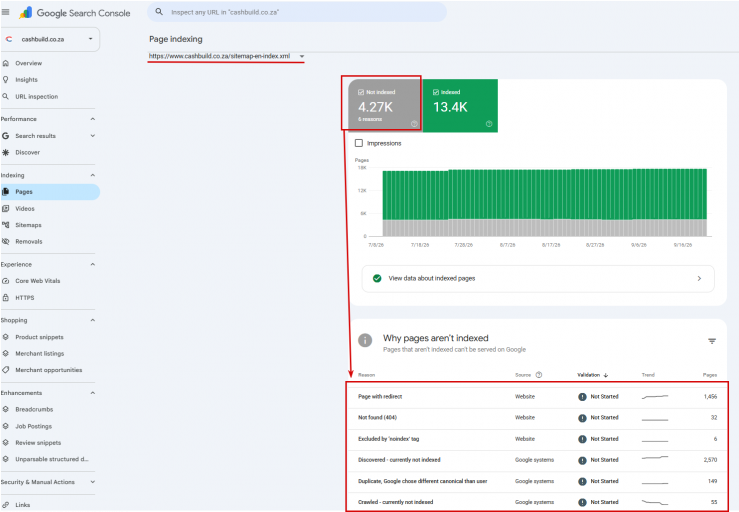Click the search magnifier icon
The height and width of the screenshot is (512, 739).
tap(159, 12)
